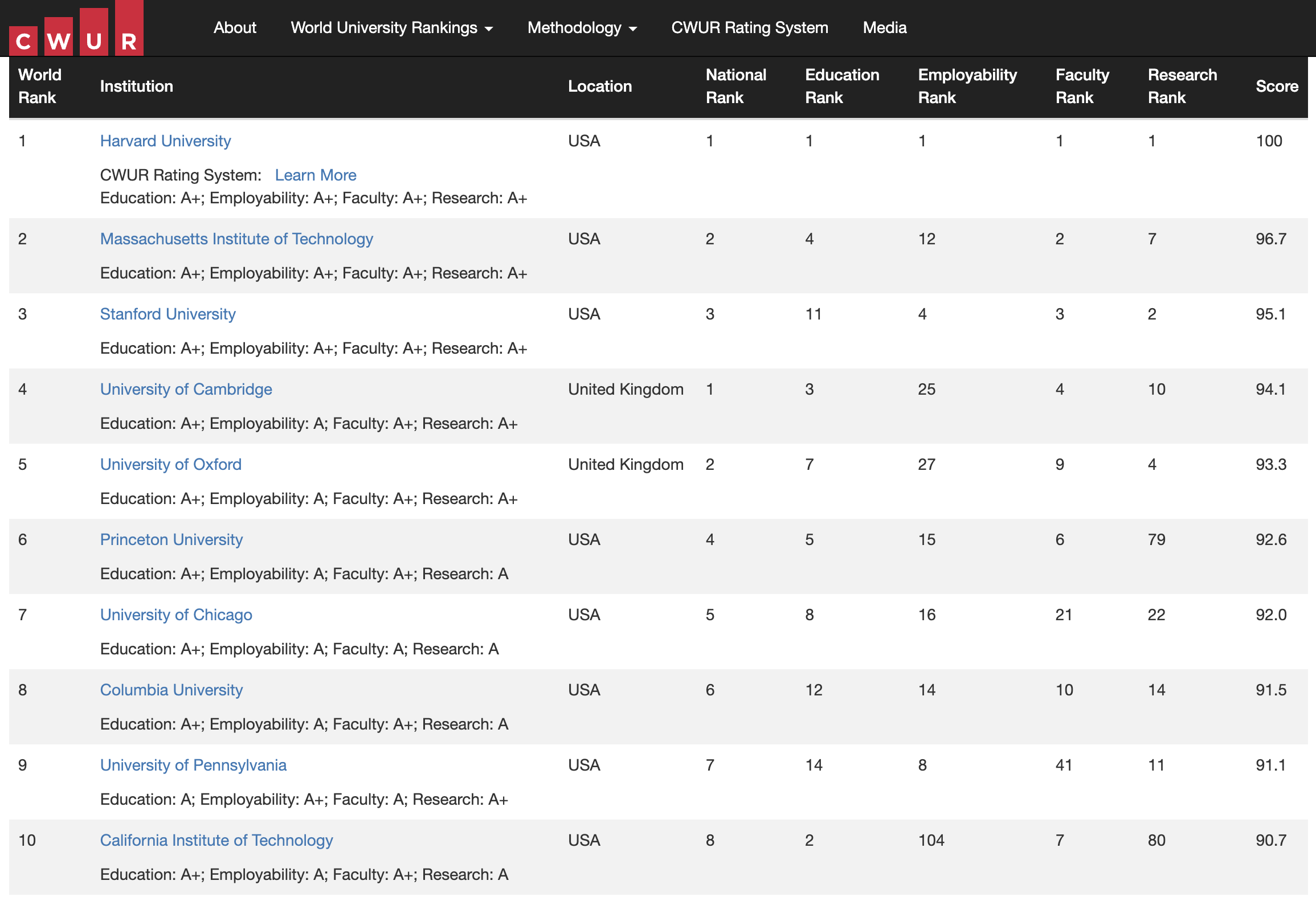
Task: Click the CWUR logo
Action: (x=76, y=28)
